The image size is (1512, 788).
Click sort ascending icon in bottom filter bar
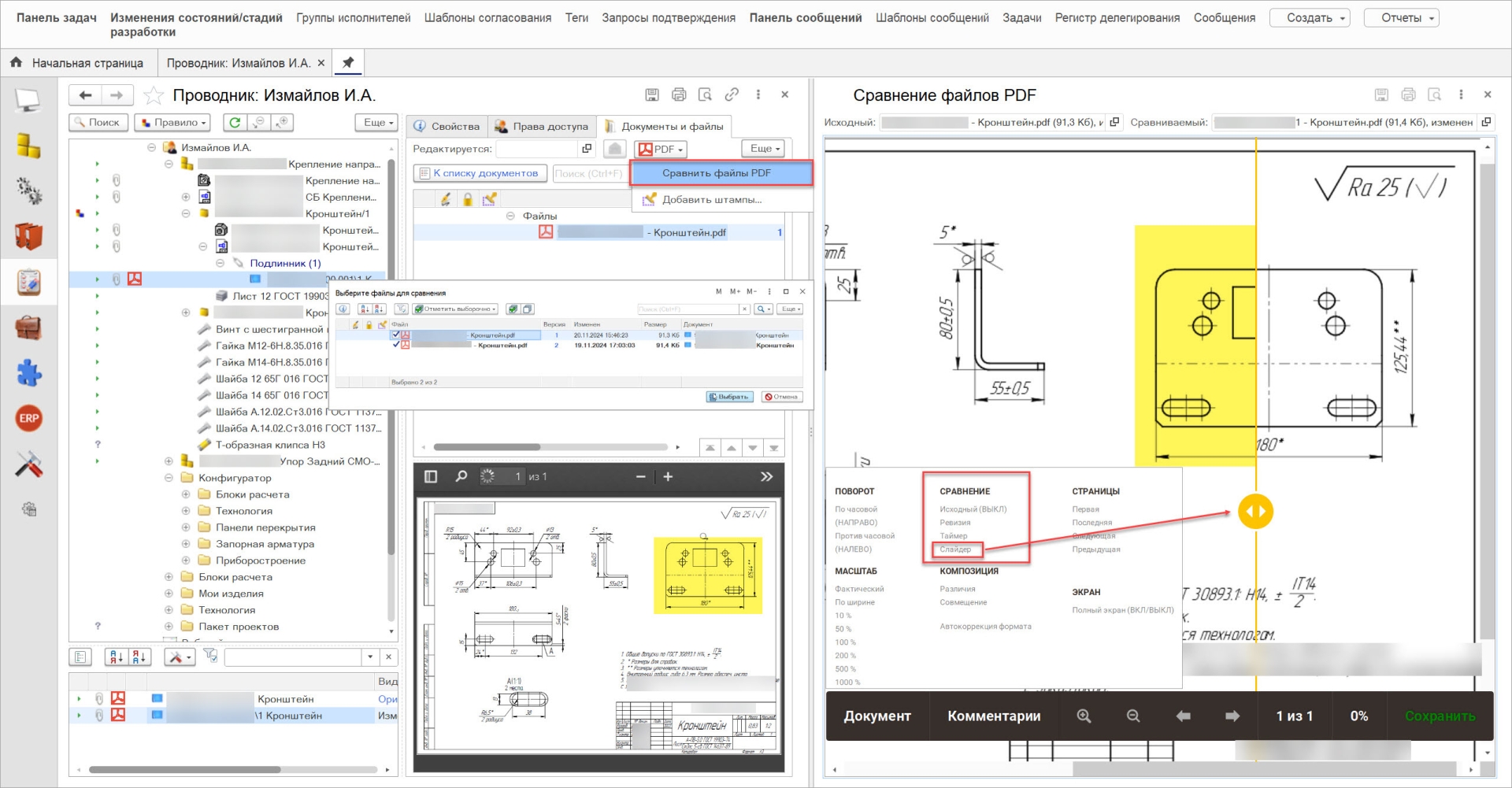pyautogui.click(x=117, y=657)
